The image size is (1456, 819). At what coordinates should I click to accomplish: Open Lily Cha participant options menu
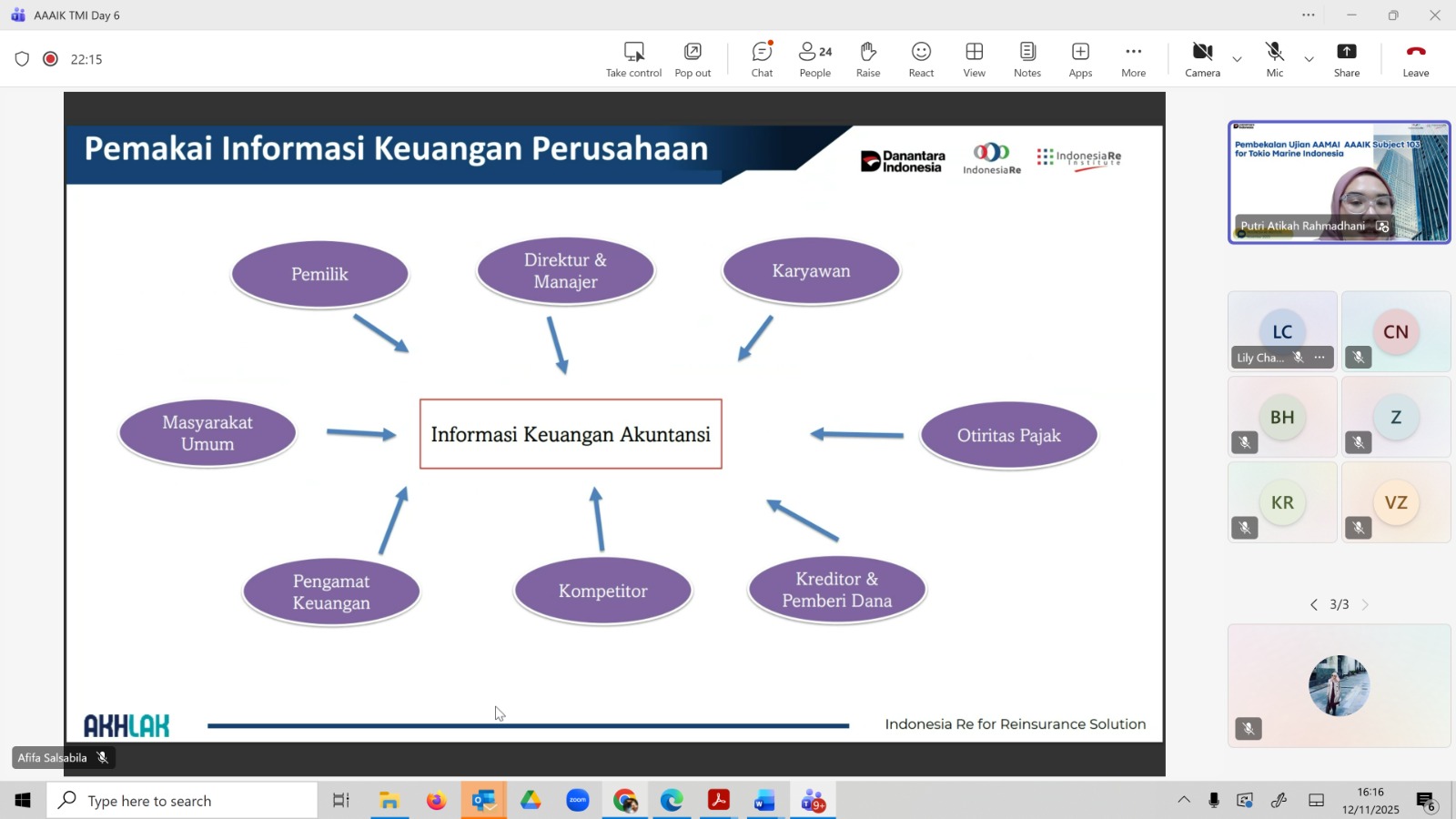pos(1320,358)
